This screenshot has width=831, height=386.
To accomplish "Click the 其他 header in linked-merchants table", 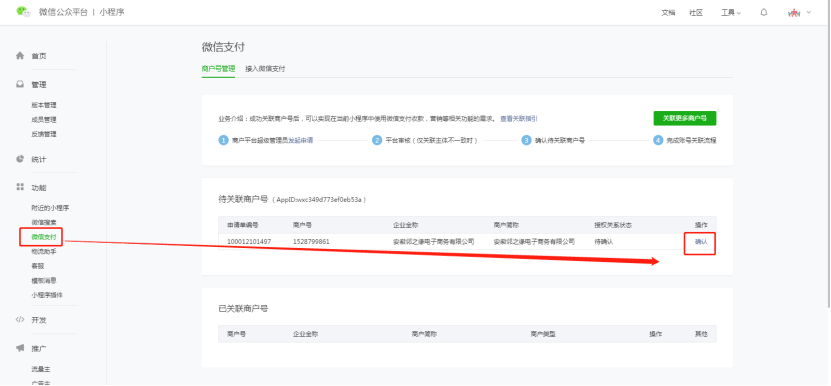I will tap(701, 334).
